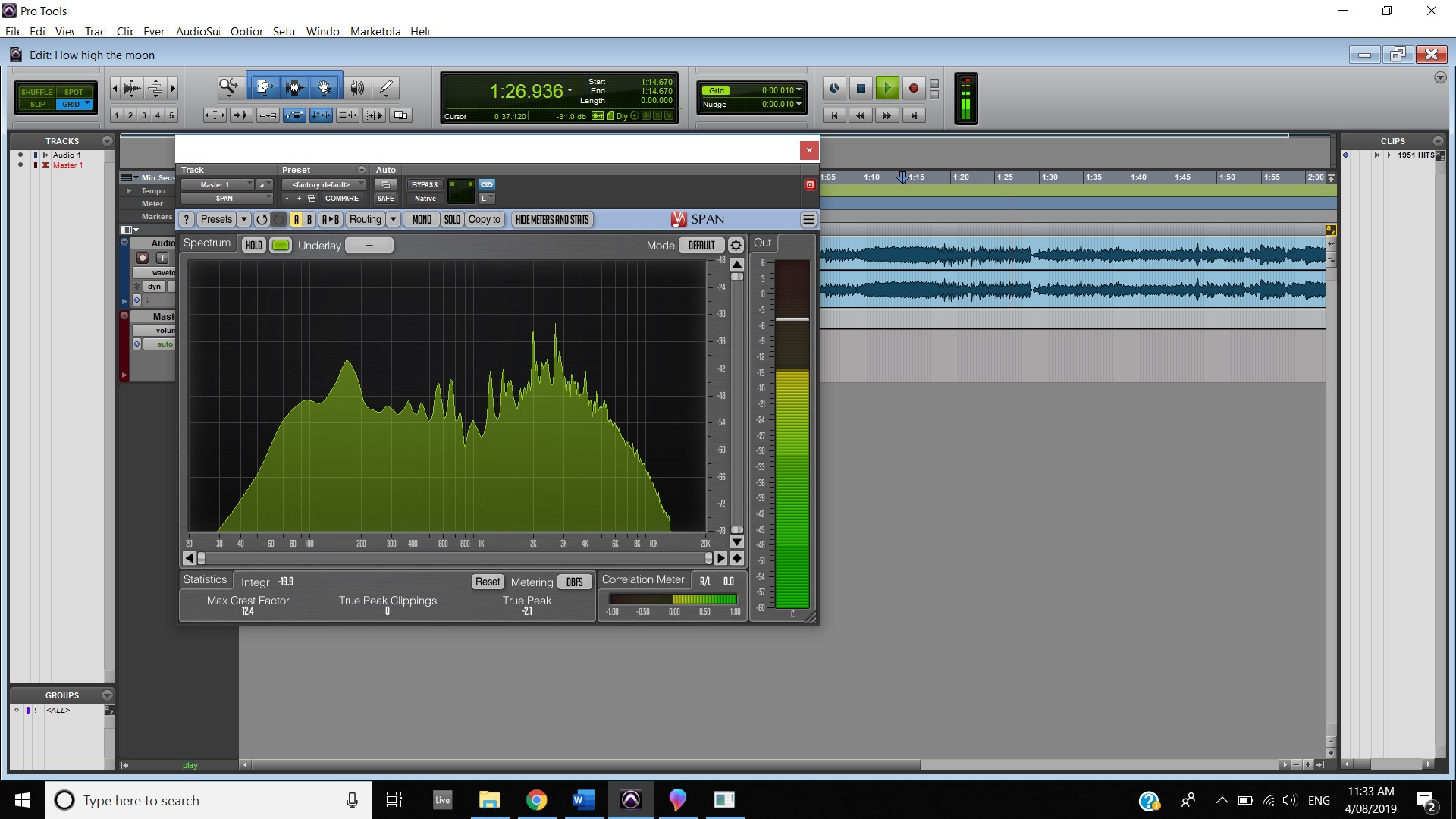Toggle the spectrum HOLD button
Screen dimensions: 1456x819
click(x=253, y=246)
